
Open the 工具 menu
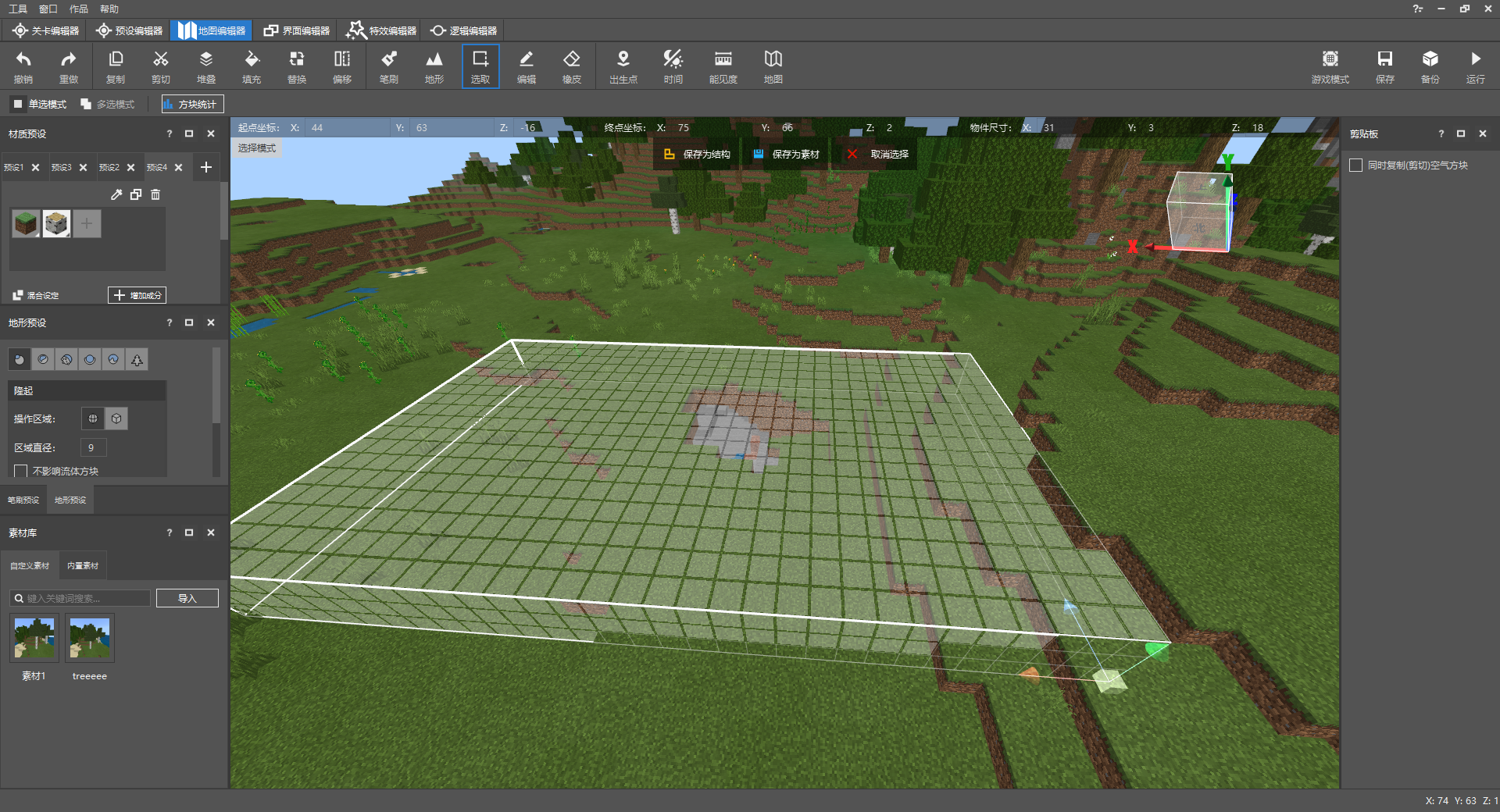coord(17,9)
